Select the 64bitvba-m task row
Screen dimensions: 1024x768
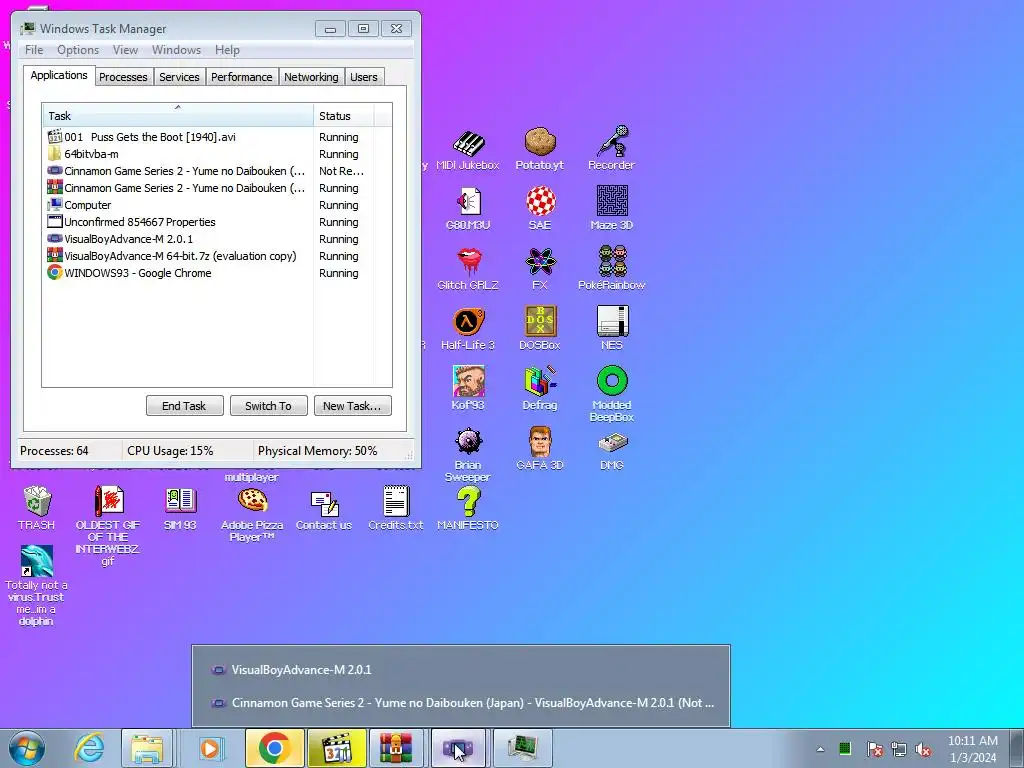point(217,154)
